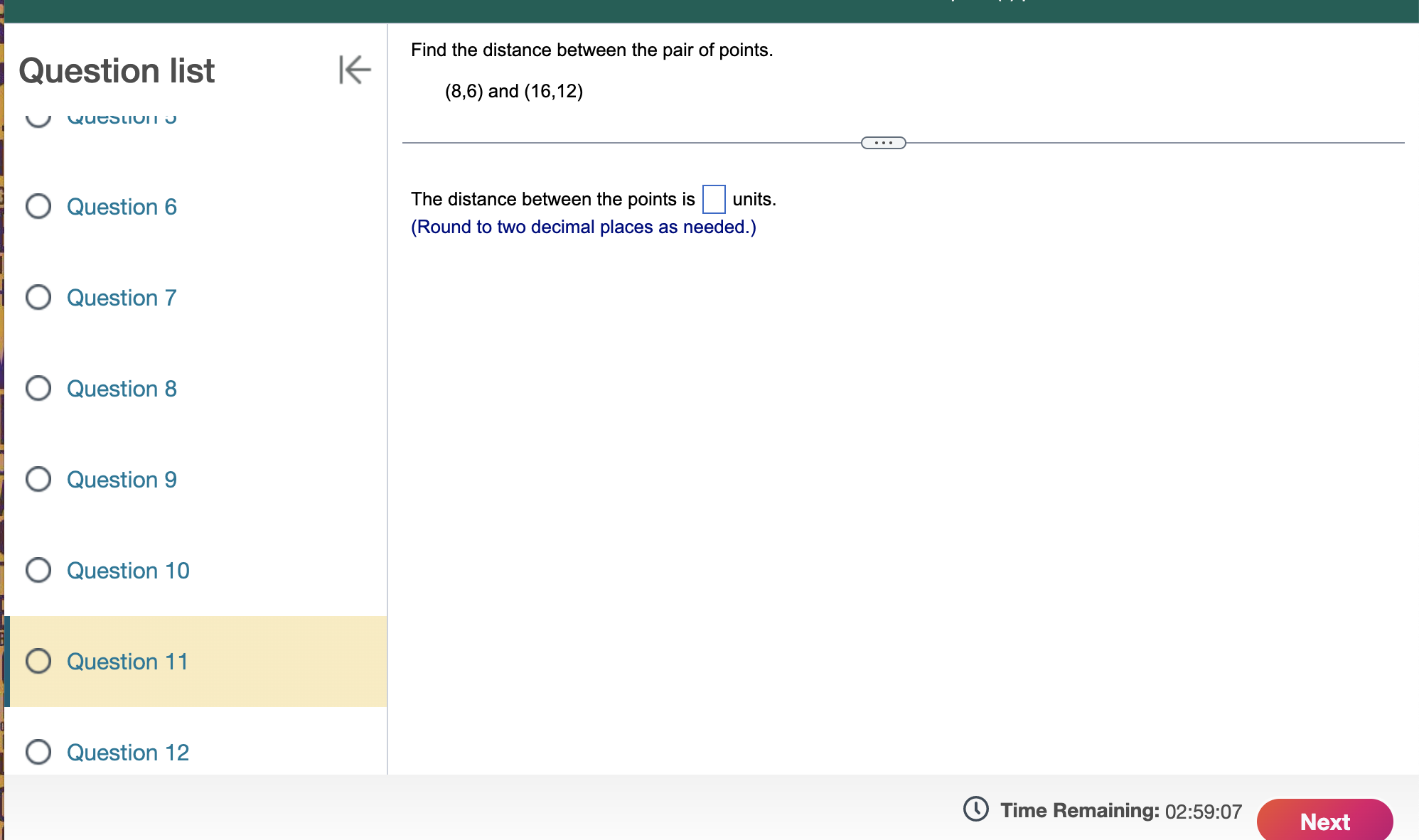Viewport: 1419px width, 840px height.
Task: Select the Question 12 radio circle
Action: pos(38,752)
